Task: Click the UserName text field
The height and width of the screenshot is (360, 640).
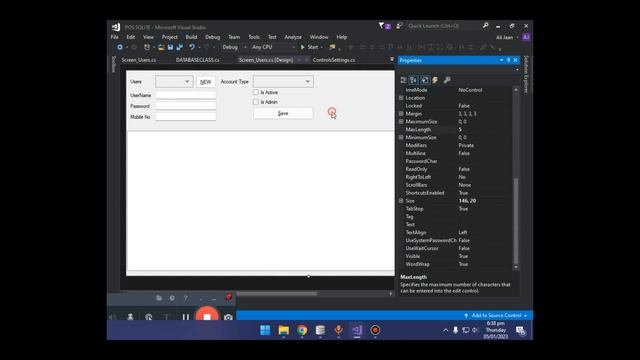Action: pyautogui.click(x=186, y=95)
